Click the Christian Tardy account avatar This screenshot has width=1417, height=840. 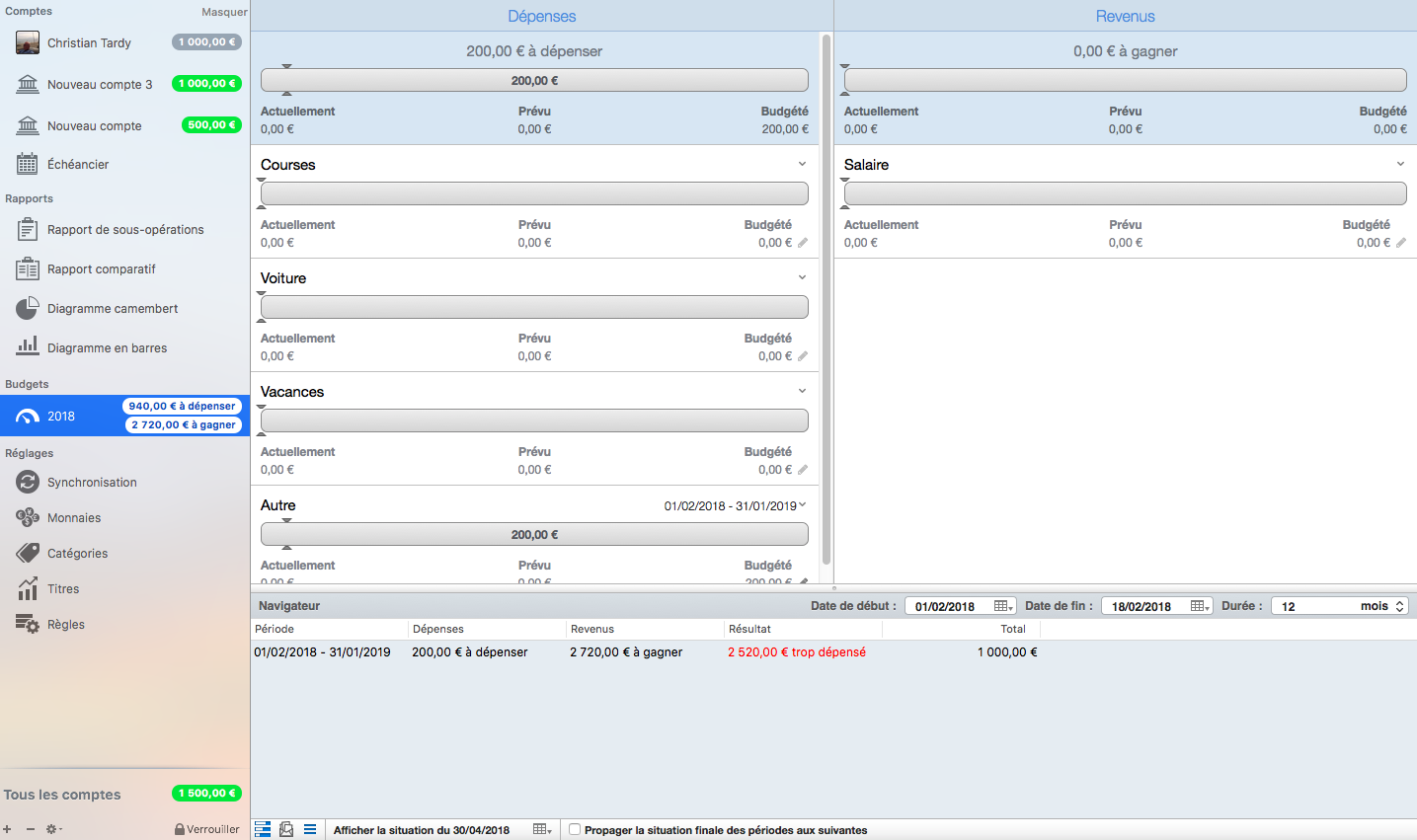pos(28,42)
